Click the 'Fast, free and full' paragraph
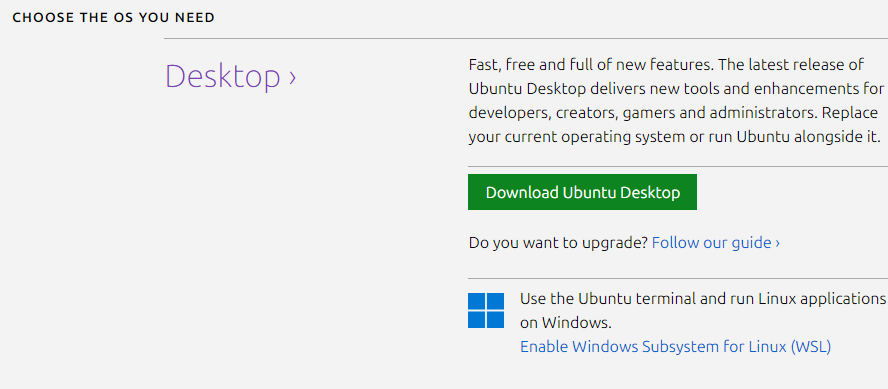This screenshot has width=888, height=389. pos(676,101)
